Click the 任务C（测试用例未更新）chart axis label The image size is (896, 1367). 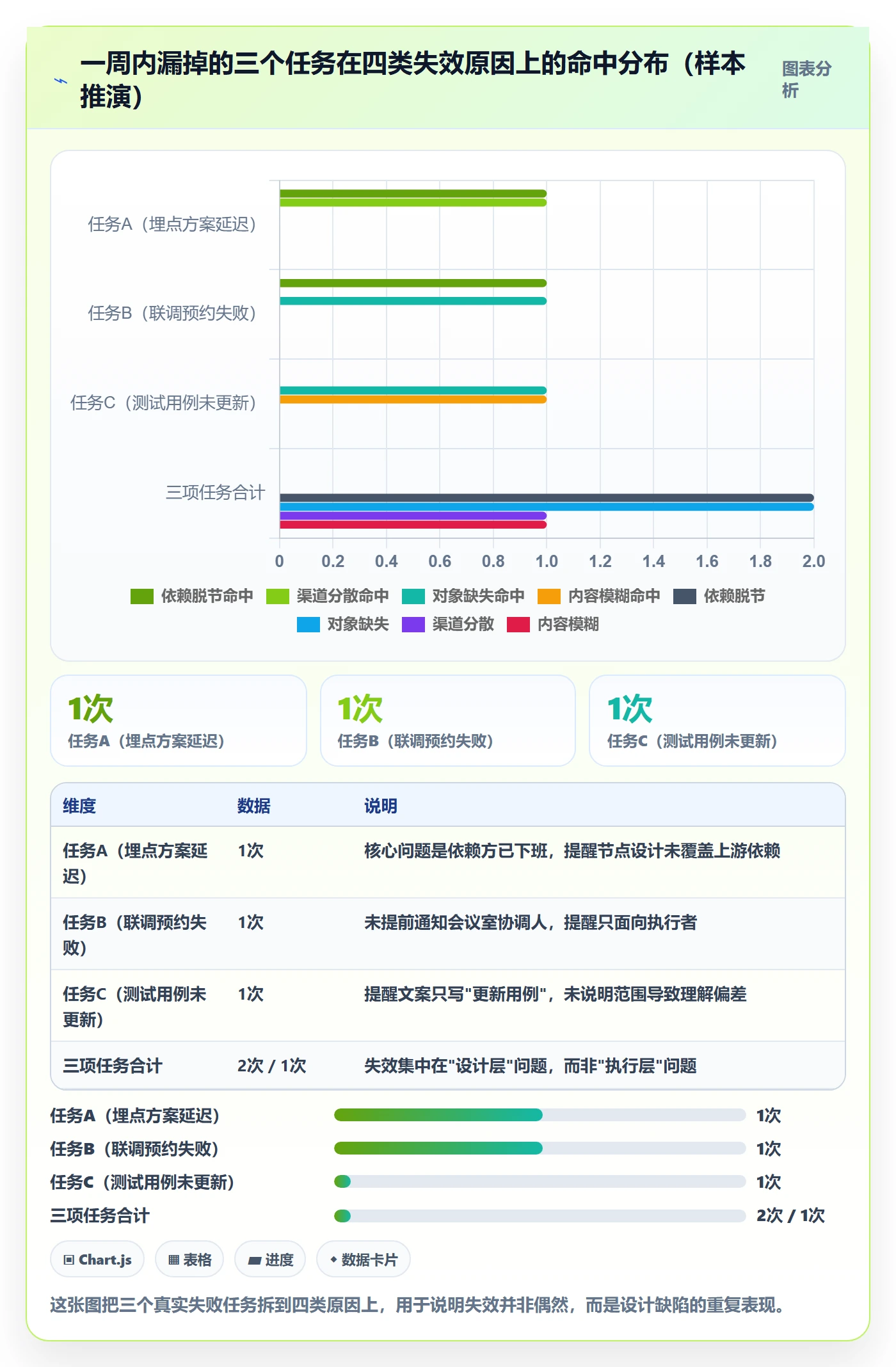pos(163,403)
